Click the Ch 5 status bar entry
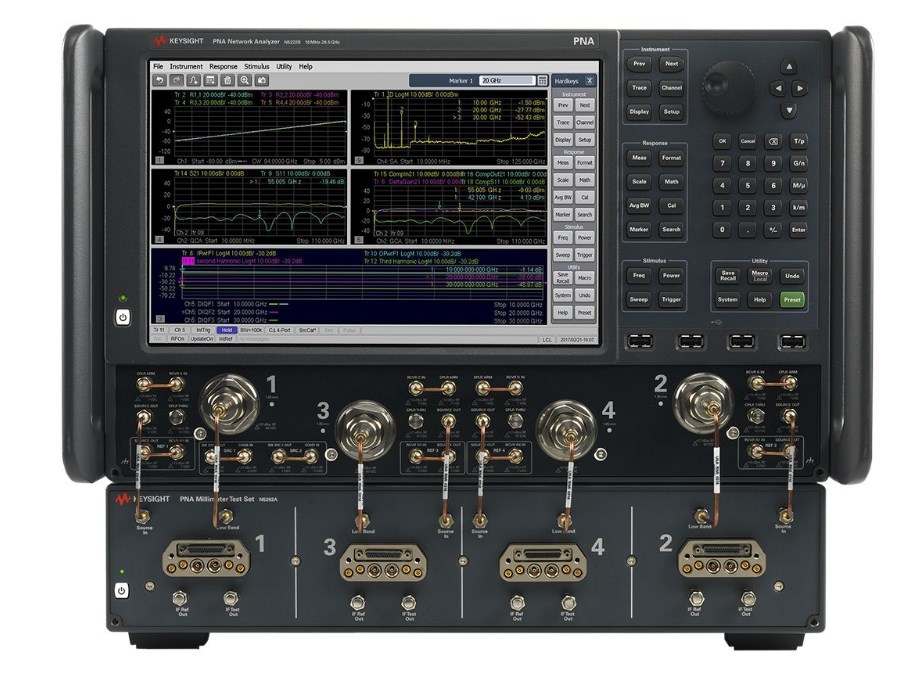The image size is (924, 693). [x=180, y=331]
